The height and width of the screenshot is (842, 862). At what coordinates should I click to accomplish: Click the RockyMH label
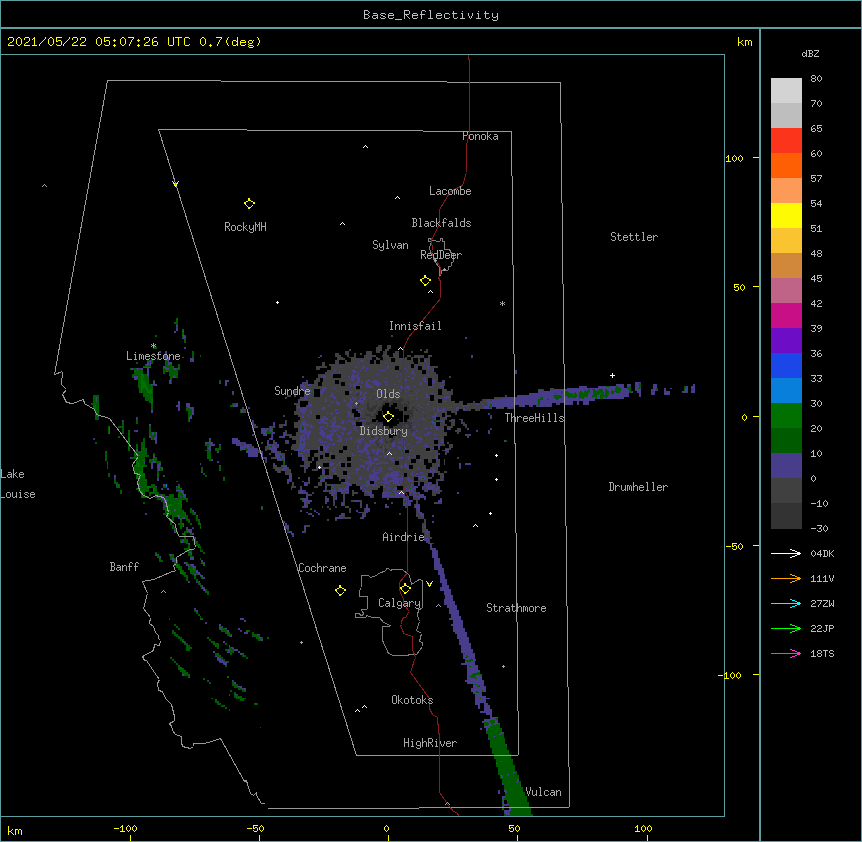(x=245, y=227)
